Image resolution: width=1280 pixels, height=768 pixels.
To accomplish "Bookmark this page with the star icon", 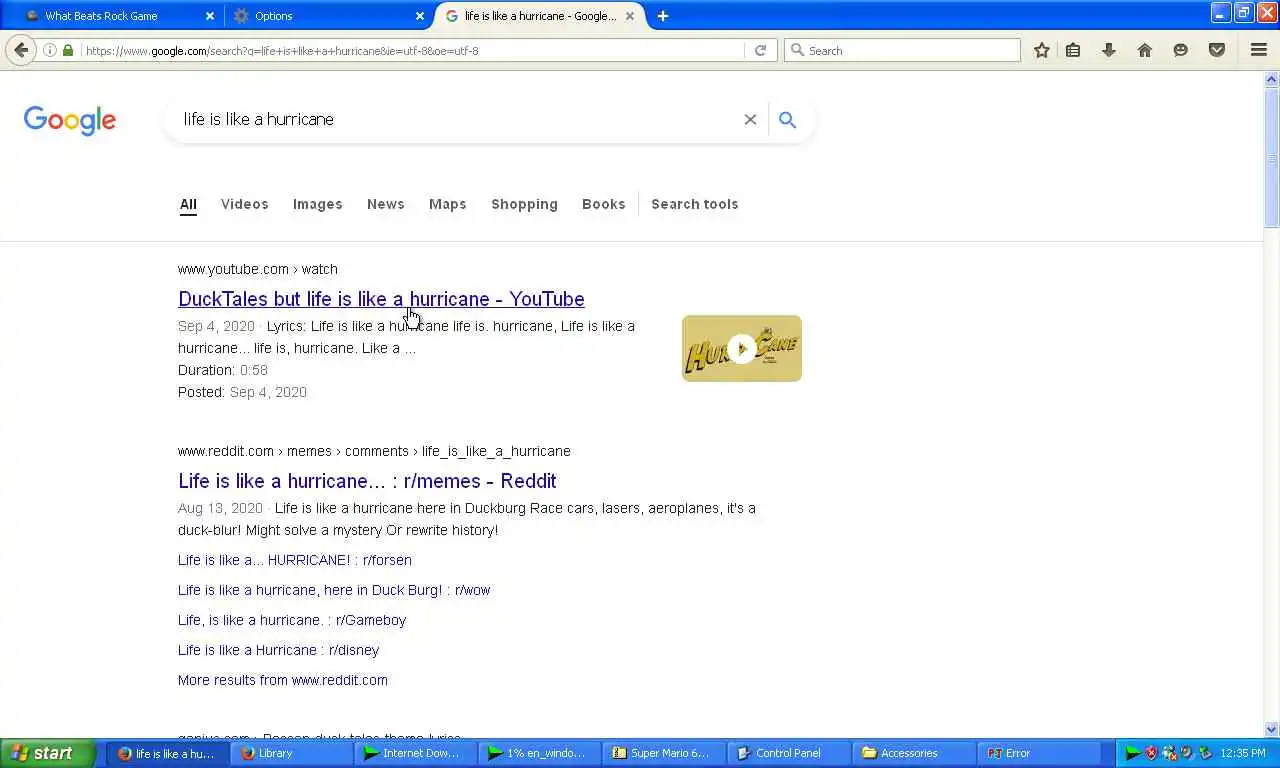I will click(x=1041, y=50).
